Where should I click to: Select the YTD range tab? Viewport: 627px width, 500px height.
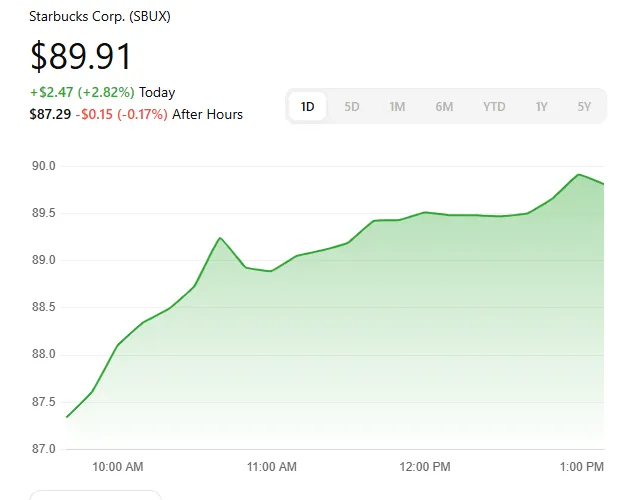tap(494, 106)
